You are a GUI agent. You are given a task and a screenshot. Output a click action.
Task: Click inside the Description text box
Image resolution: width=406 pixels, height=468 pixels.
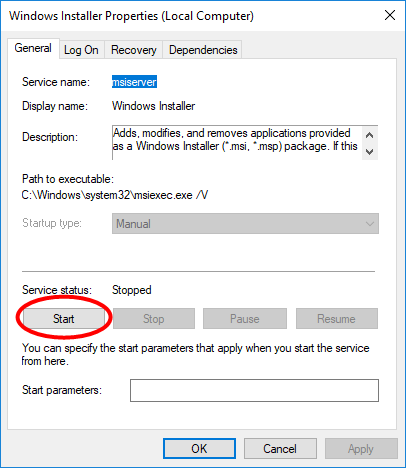click(x=237, y=143)
